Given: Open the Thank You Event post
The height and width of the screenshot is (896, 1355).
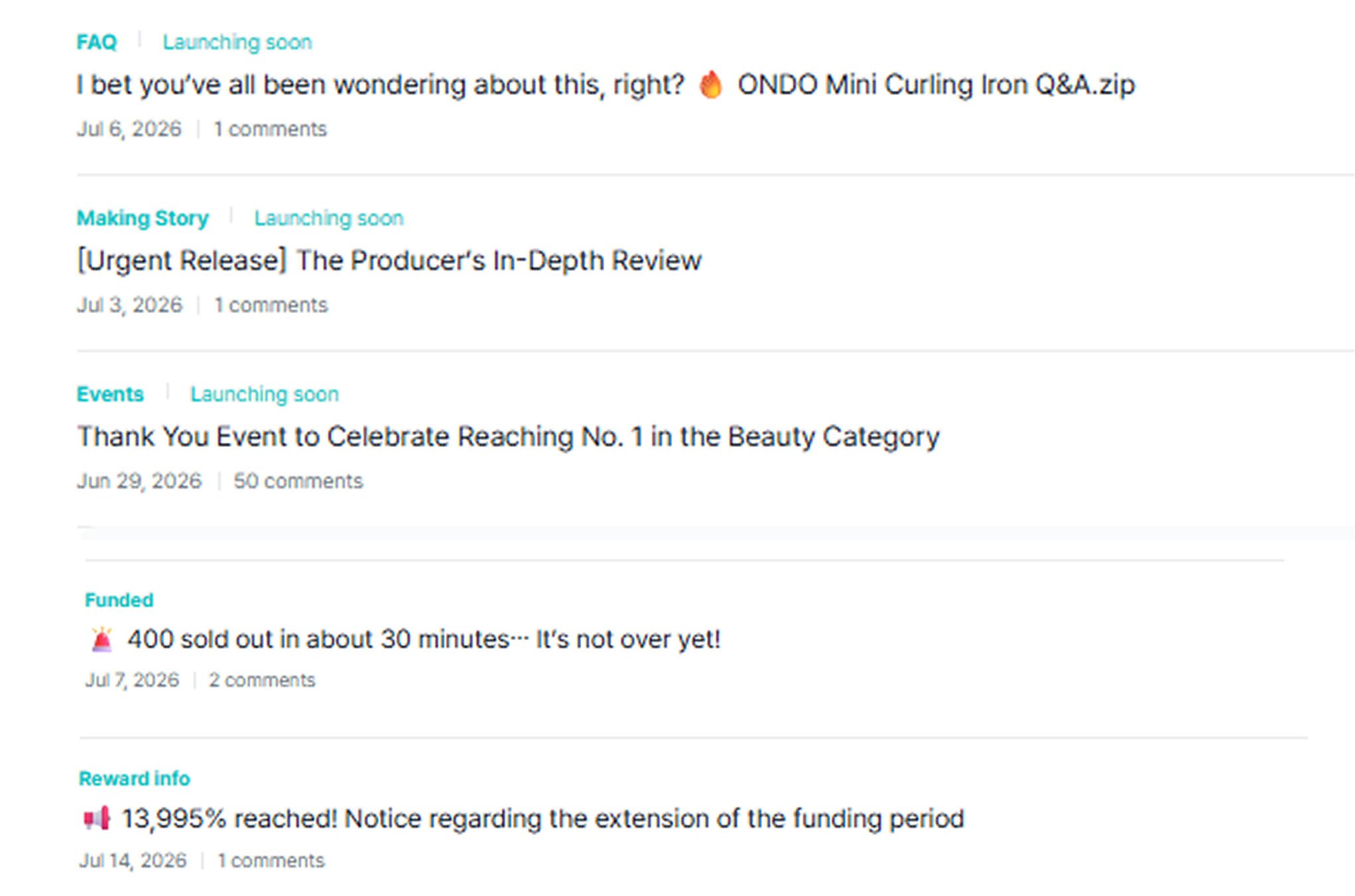Looking at the screenshot, I should pos(508,436).
